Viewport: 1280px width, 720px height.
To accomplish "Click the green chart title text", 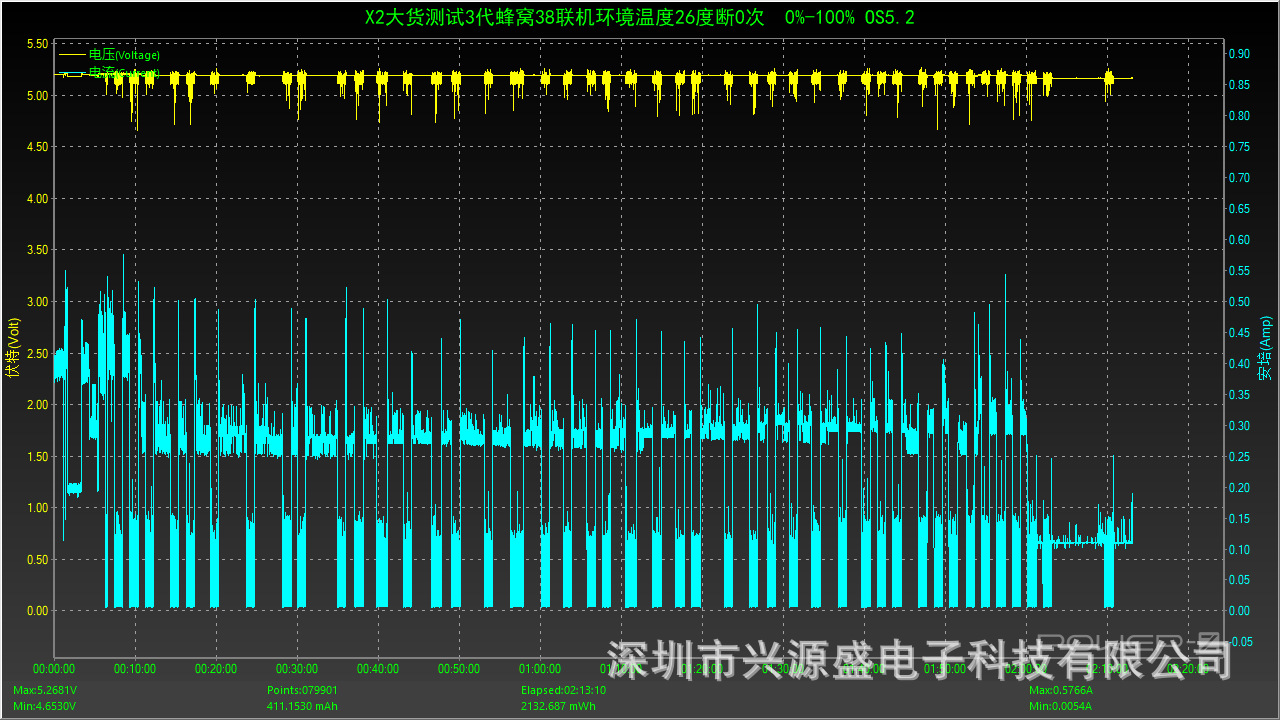I will tap(640, 17).
